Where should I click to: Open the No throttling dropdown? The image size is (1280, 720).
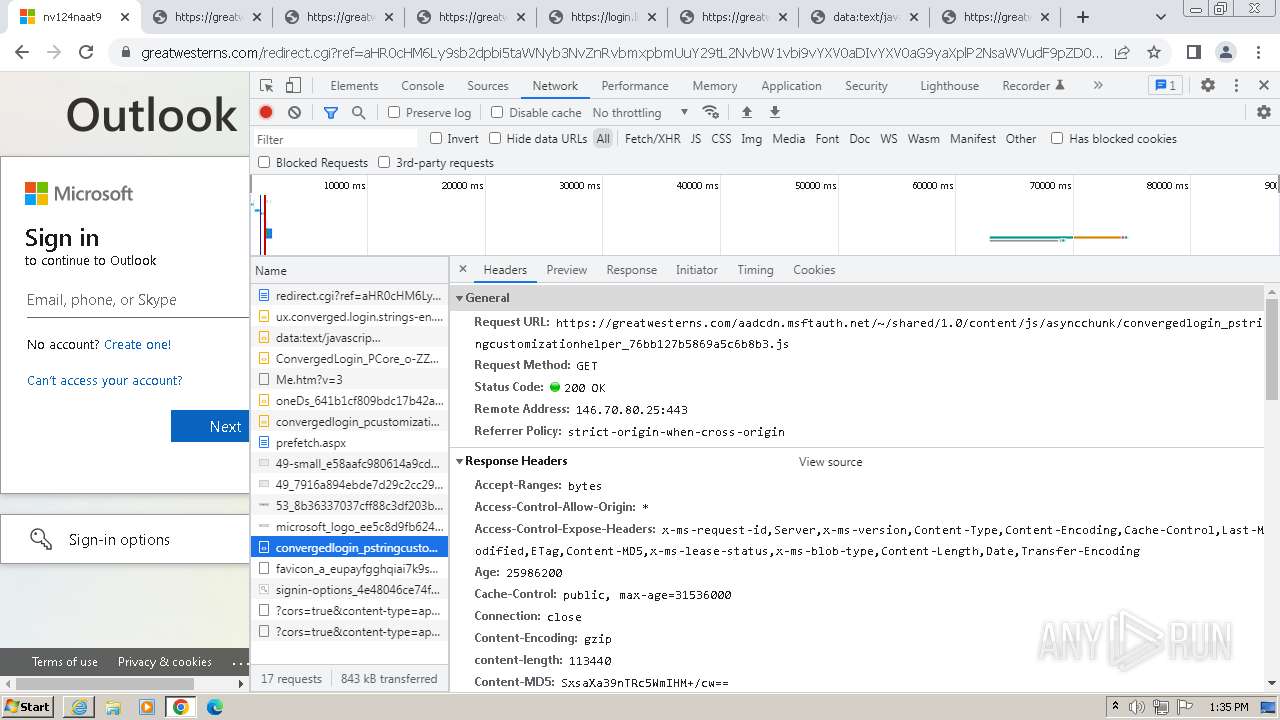click(640, 113)
